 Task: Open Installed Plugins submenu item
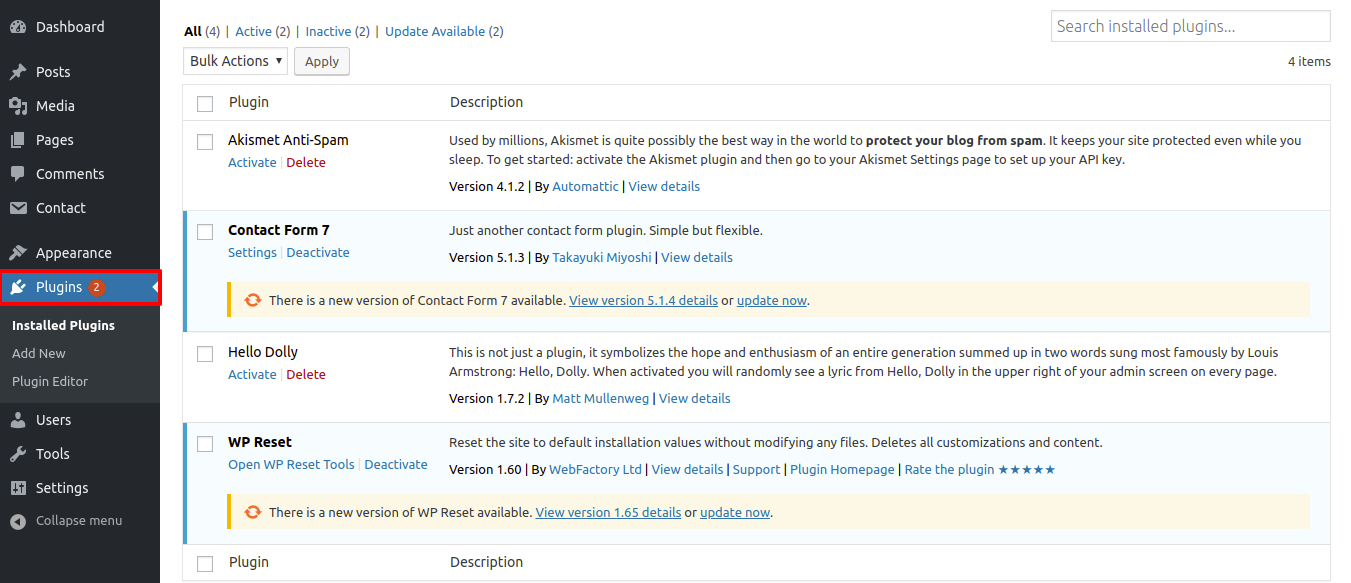63,325
